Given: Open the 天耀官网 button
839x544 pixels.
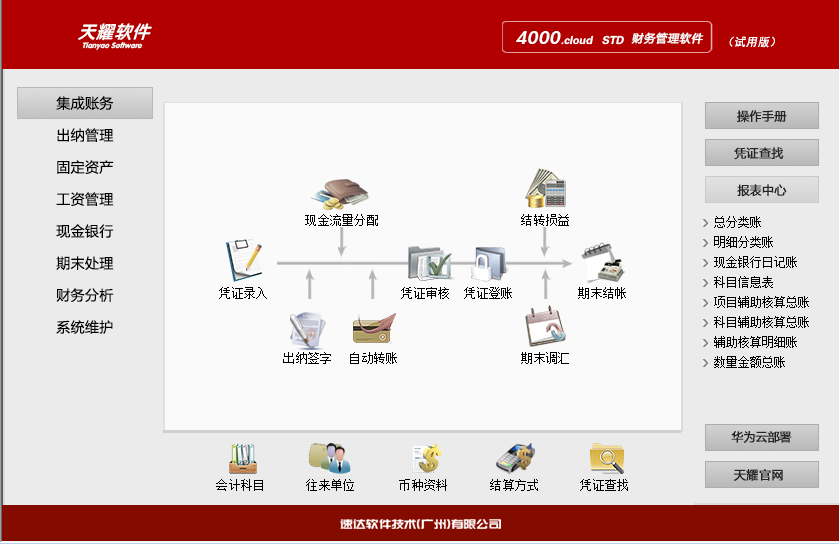Looking at the screenshot, I should tap(761, 474).
